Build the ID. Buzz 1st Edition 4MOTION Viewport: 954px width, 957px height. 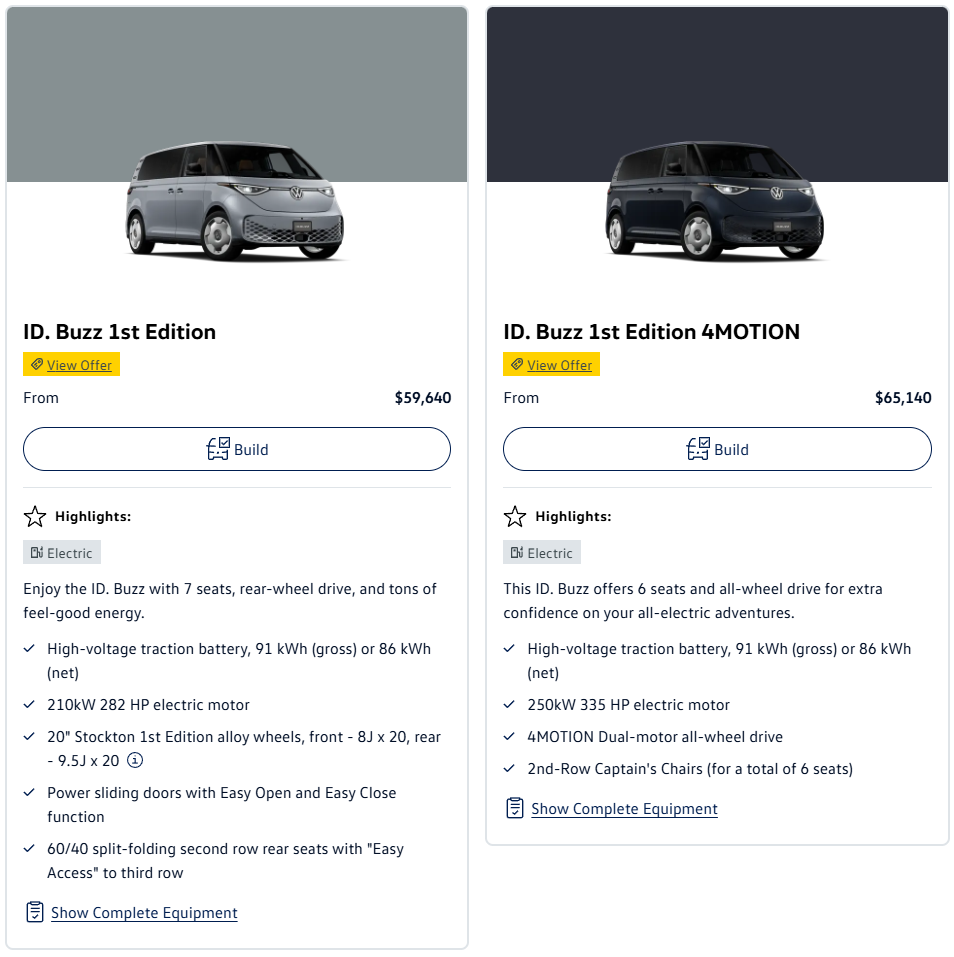click(717, 449)
